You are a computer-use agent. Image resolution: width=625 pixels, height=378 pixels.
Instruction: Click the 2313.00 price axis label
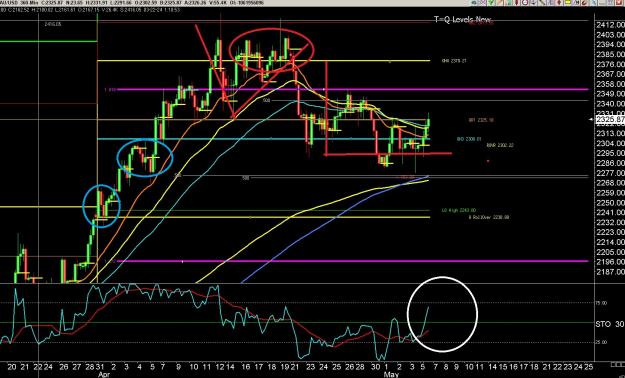pyautogui.click(x=610, y=133)
